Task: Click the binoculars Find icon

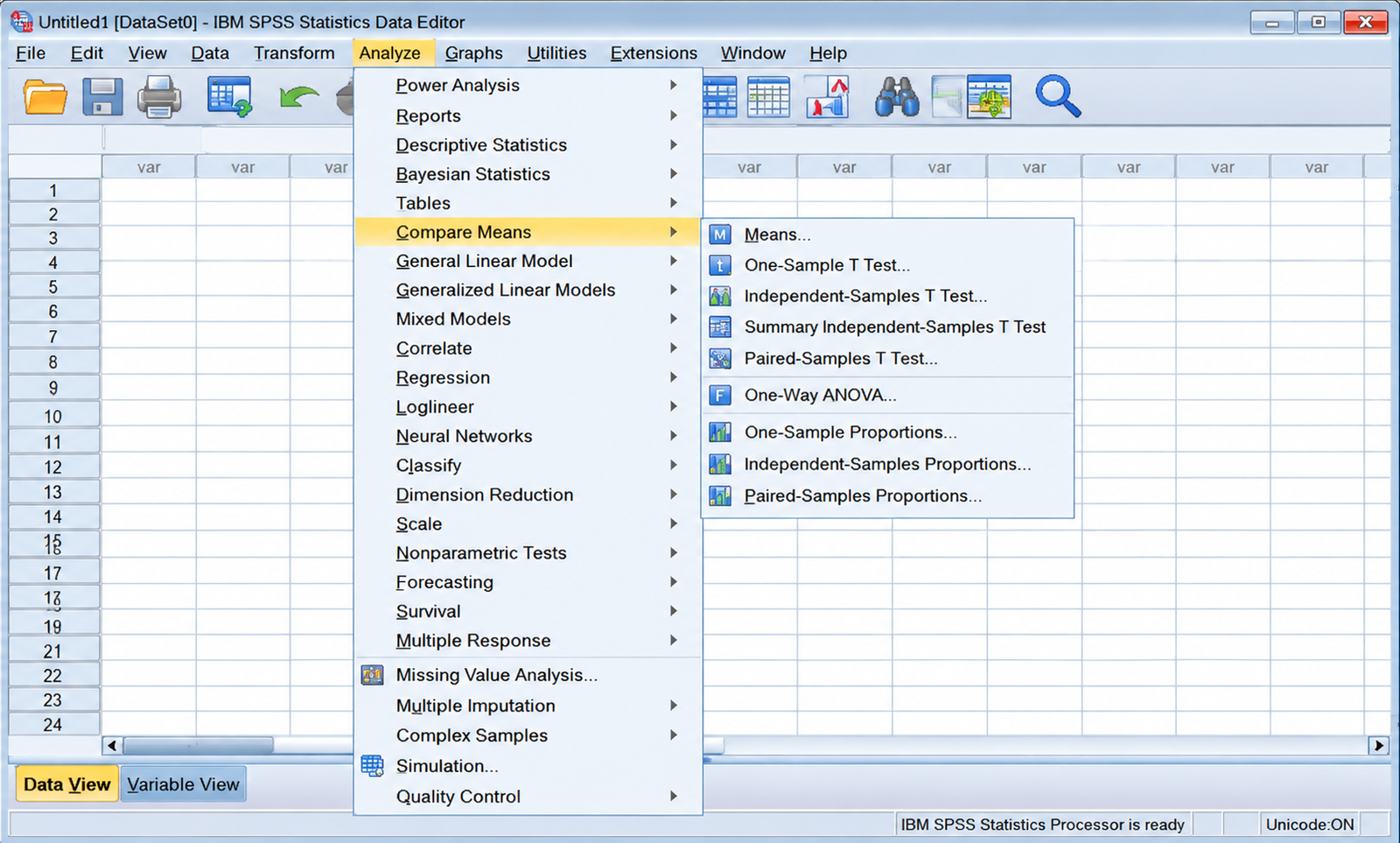Action: tap(897, 96)
